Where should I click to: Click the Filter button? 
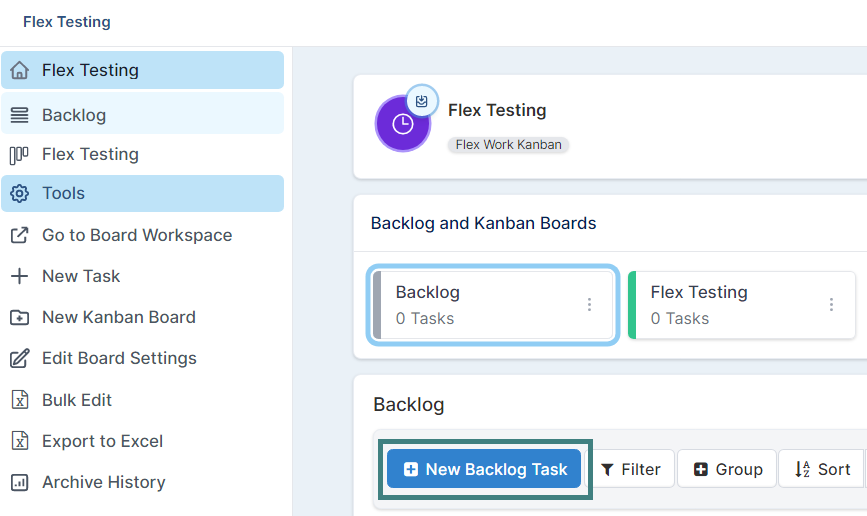click(x=630, y=469)
